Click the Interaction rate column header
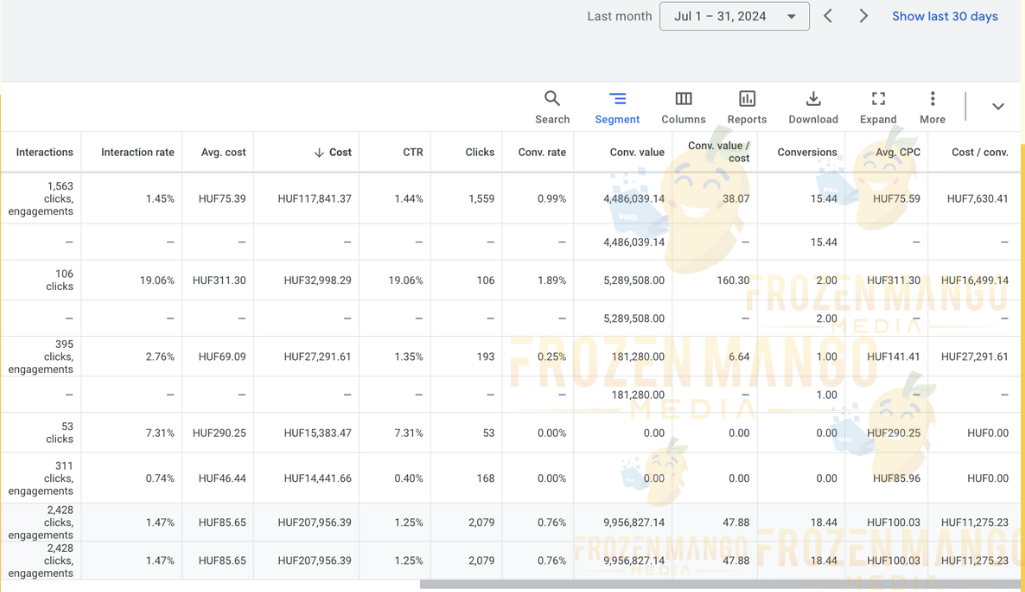This screenshot has width=1025, height=592. (137, 152)
